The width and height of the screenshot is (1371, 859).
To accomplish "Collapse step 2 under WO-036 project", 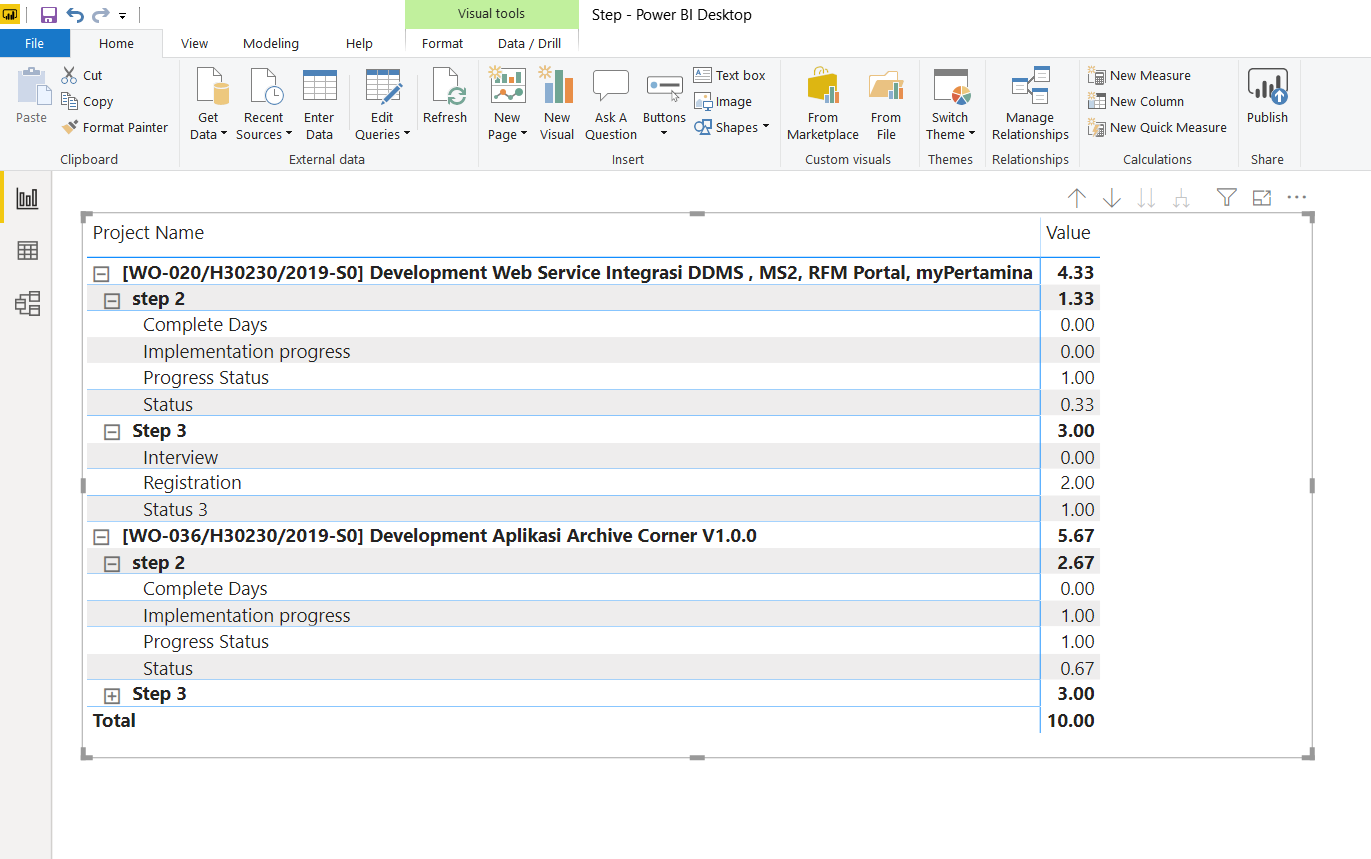I will pos(112,564).
